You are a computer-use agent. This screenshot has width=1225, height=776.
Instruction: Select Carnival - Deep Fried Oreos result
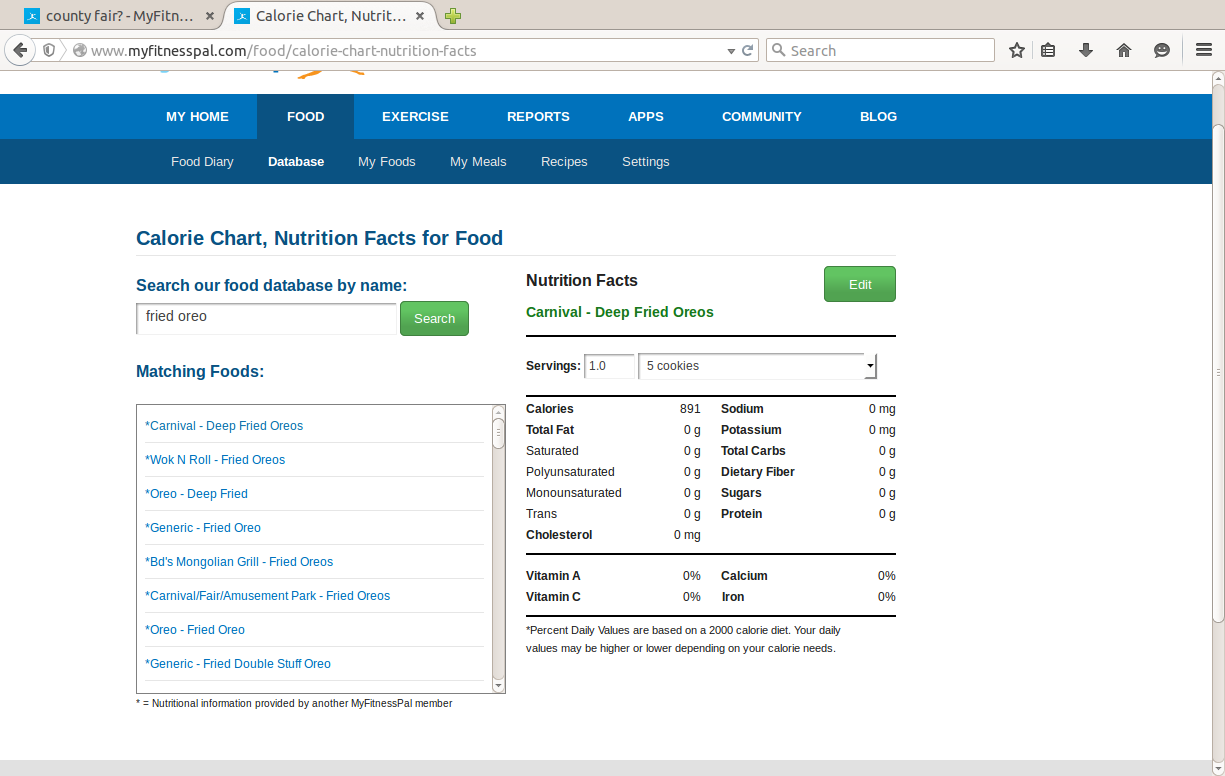tap(224, 426)
